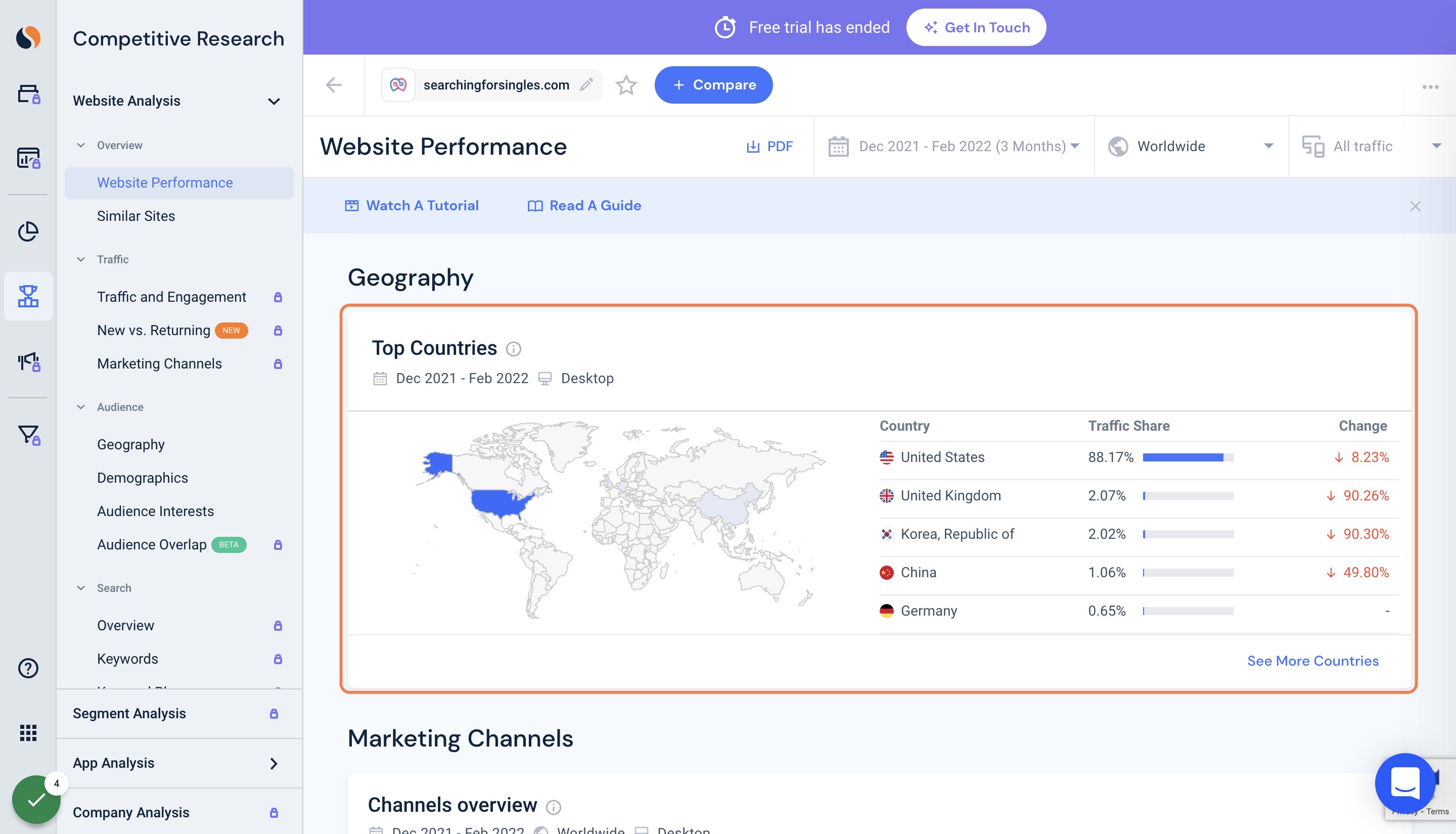Select the trophy Competitive Research icon

click(27, 296)
